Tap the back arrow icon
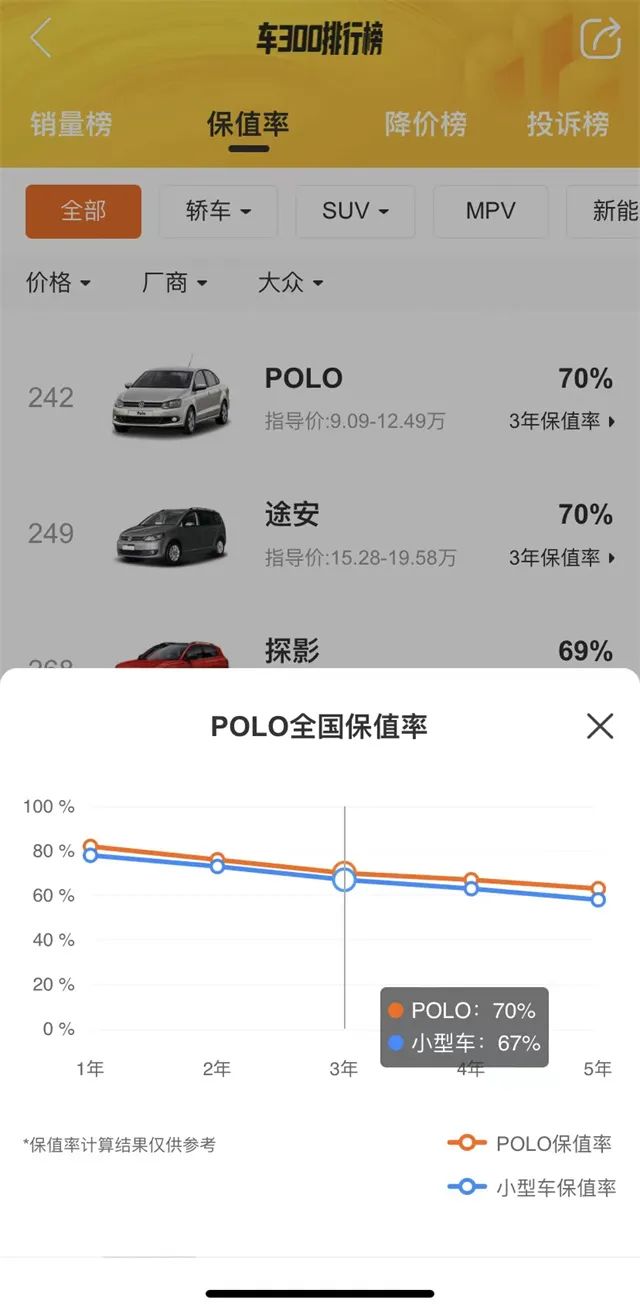640x1310 pixels. click(40, 39)
